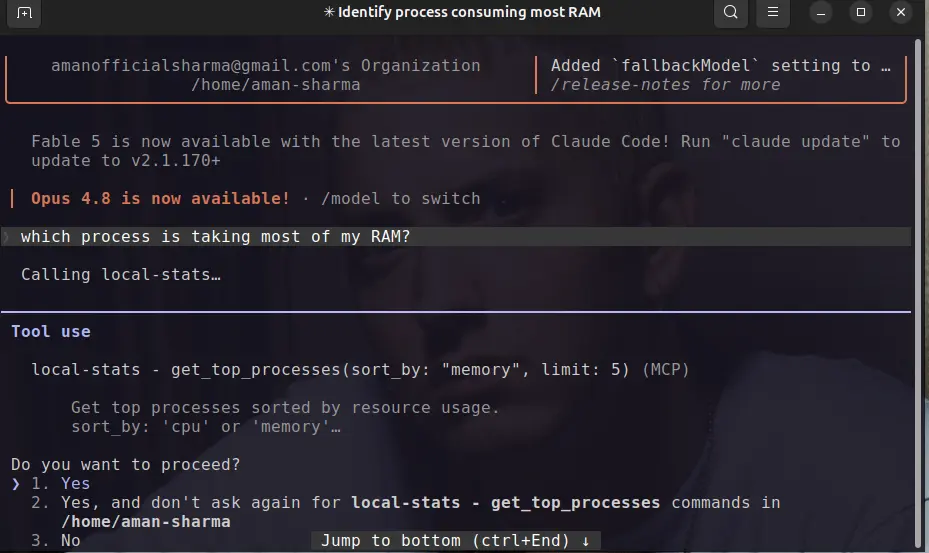Image resolution: width=929 pixels, height=553 pixels.
Task: Minimize the terminal window
Action: click(821, 12)
